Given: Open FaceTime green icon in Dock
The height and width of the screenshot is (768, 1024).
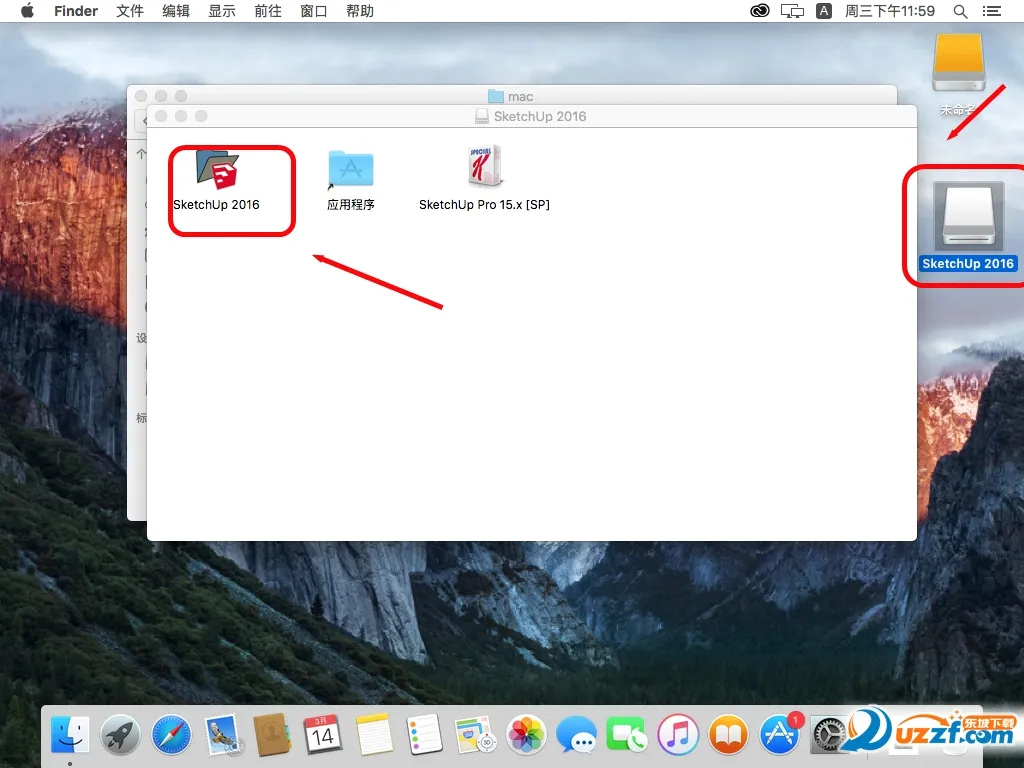Looking at the screenshot, I should point(627,735).
